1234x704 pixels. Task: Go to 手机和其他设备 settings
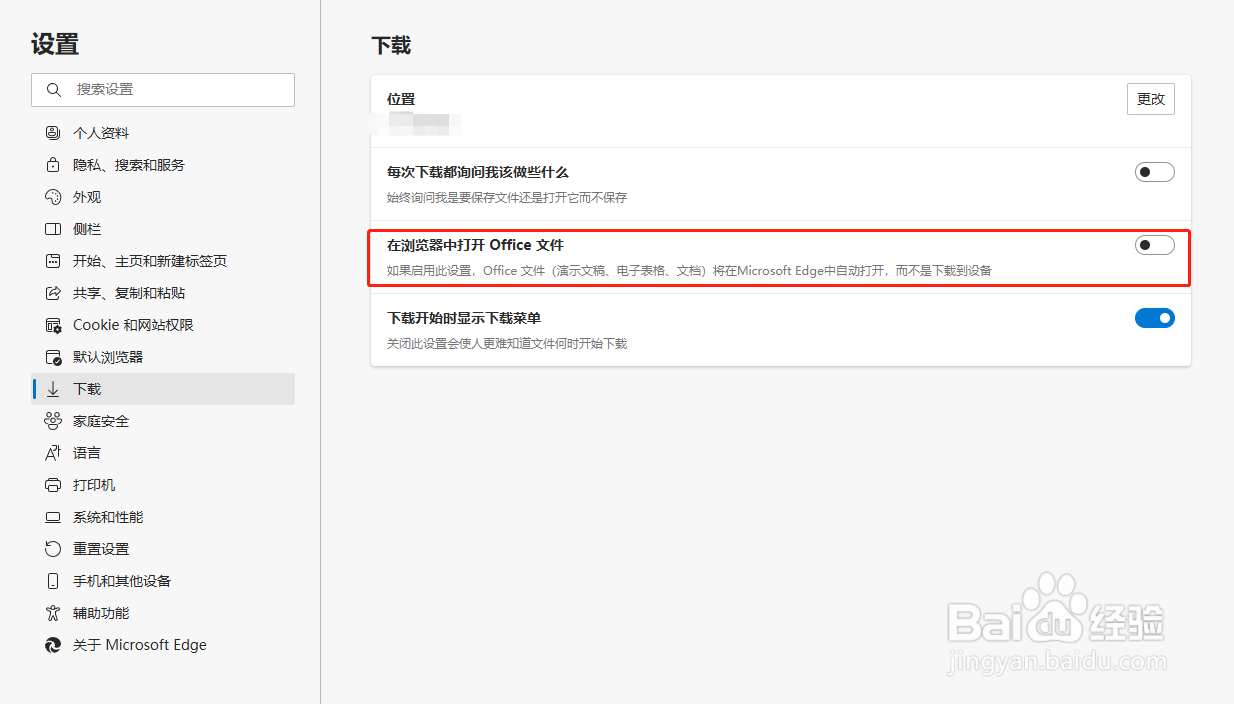tap(163, 581)
